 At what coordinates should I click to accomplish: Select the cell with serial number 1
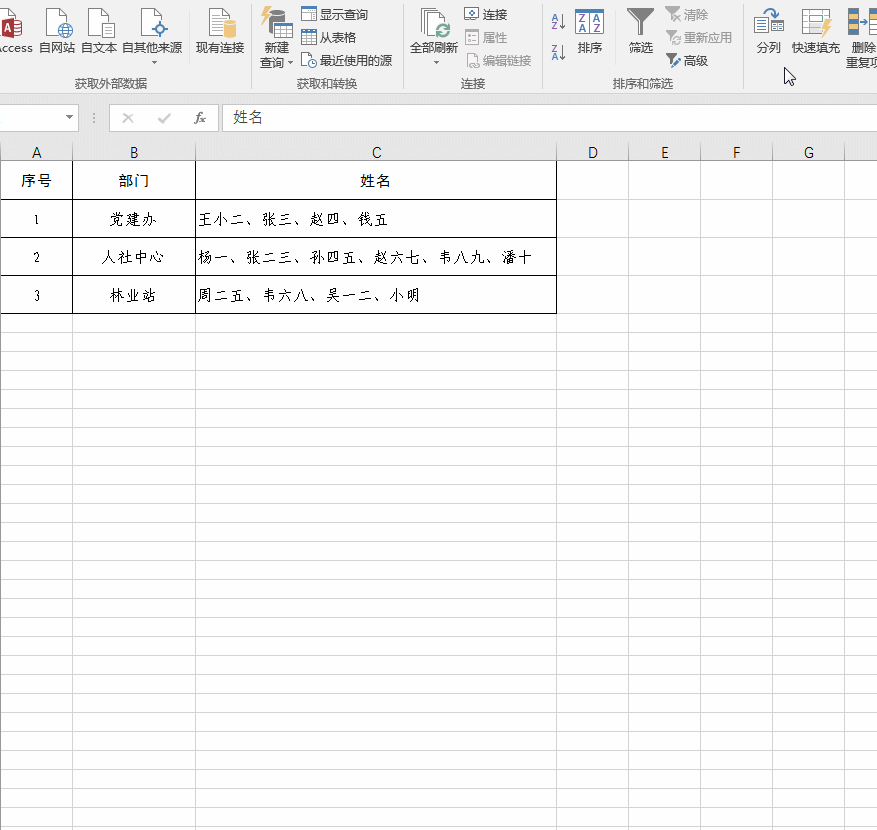pos(36,219)
